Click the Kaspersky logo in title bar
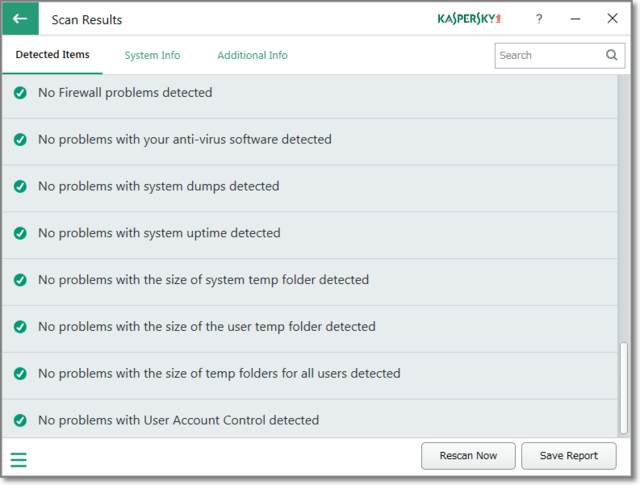This screenshot has height=485, width=640. (x=468, y=19)
